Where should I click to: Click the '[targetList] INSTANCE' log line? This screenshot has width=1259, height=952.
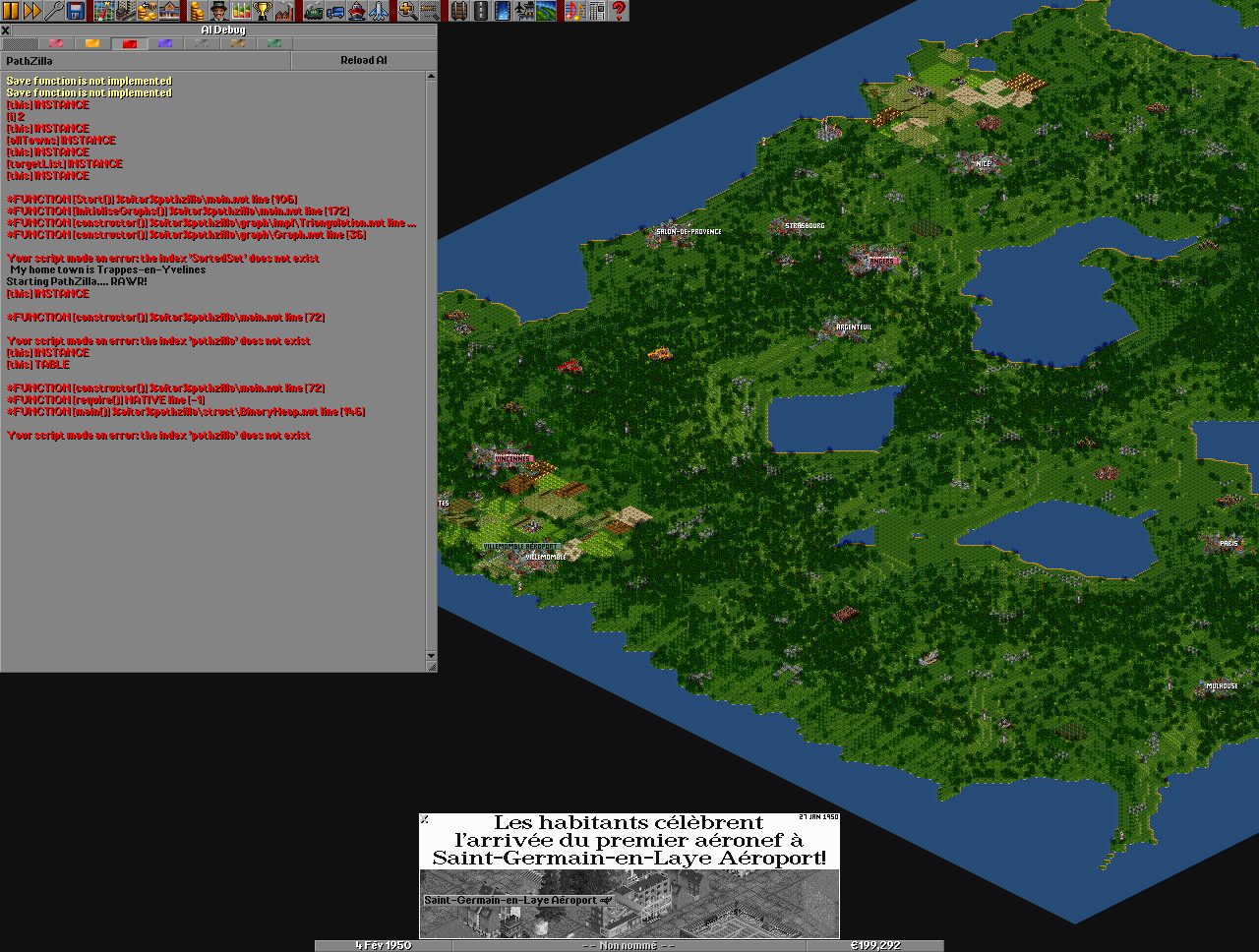tap(65, 163)
